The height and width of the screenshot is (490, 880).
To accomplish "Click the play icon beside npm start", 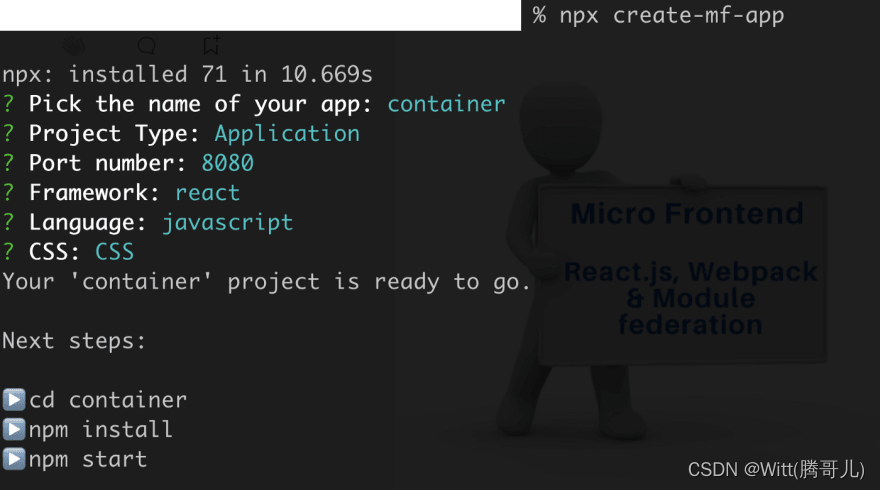I will click(x=14, y=459).
